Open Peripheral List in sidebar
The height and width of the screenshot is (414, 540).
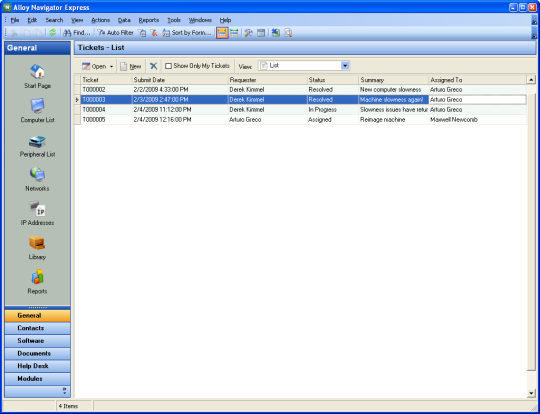[x=37, y=145]
